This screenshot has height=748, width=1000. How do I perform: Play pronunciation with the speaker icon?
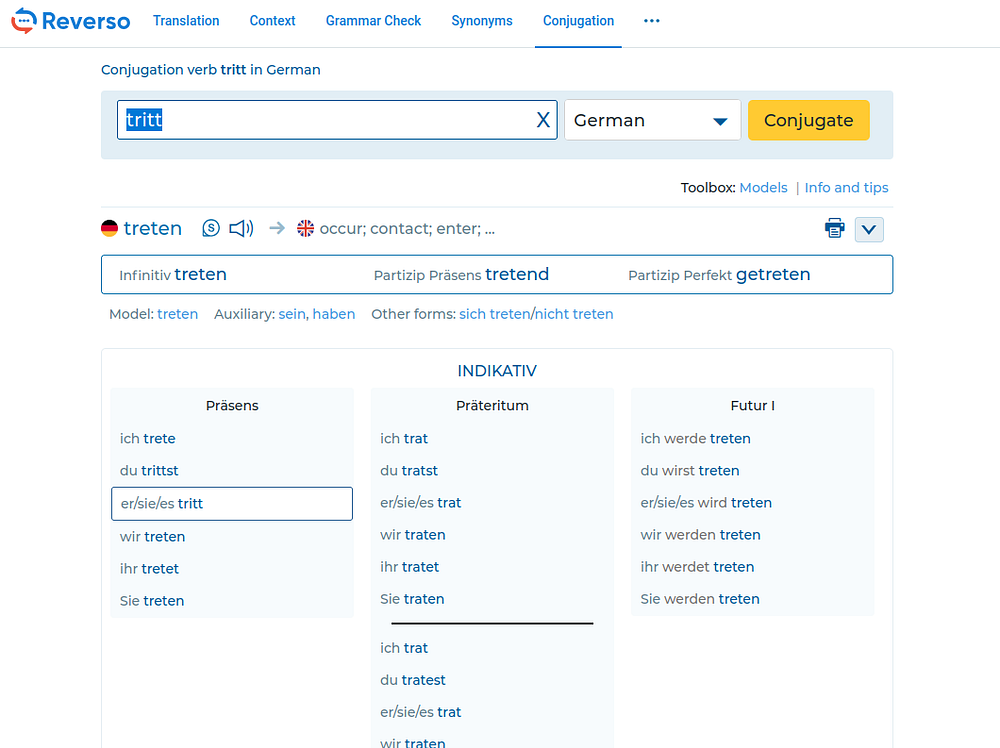coord(241,228)
